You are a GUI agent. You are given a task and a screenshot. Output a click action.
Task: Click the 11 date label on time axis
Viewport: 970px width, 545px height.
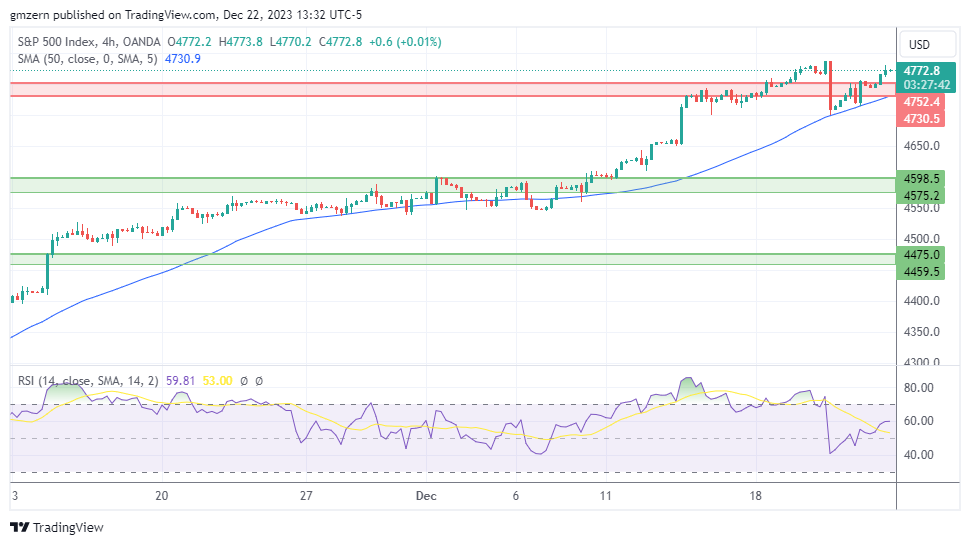[605, 496]
